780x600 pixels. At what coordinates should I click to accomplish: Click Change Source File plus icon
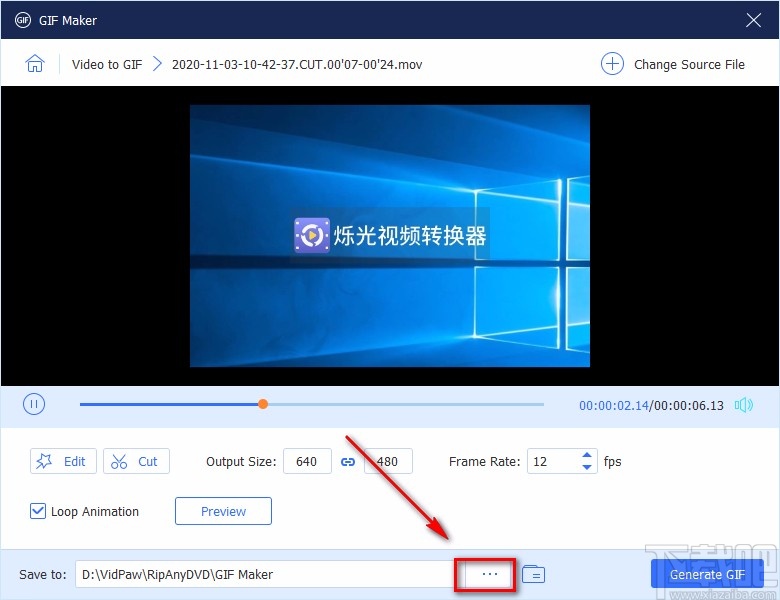click(x=612, y=64)
